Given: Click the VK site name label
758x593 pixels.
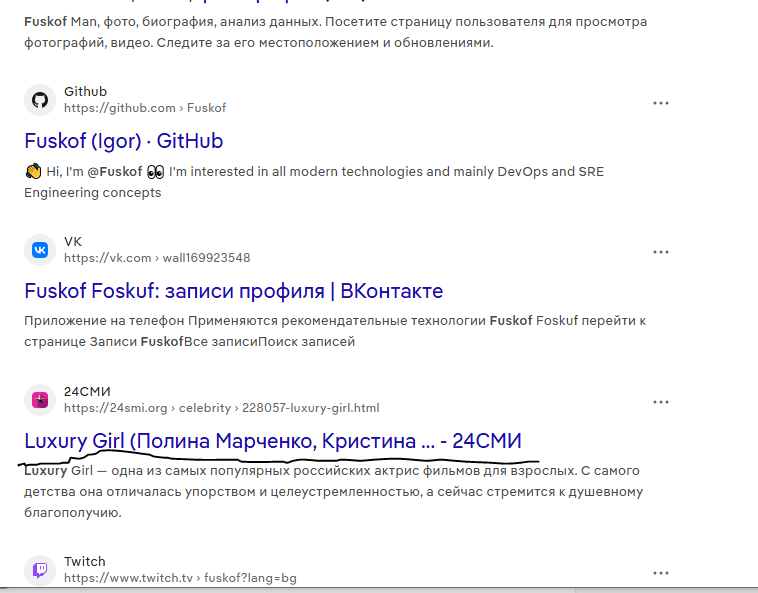Looking at the screenshot, I should click(x=73, y=242).
